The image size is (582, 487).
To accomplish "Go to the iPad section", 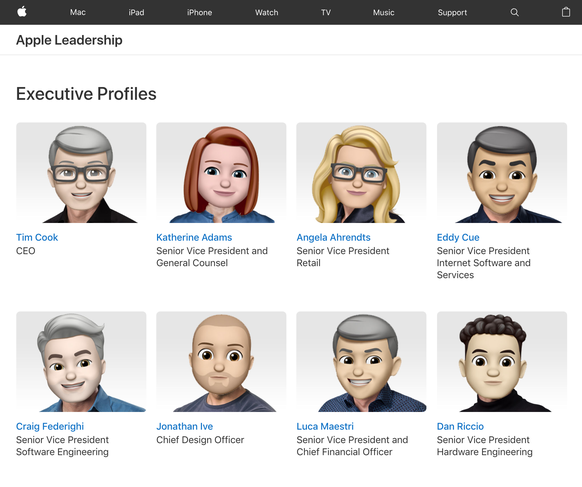I will pyautogui.click(x=136, y=12).
